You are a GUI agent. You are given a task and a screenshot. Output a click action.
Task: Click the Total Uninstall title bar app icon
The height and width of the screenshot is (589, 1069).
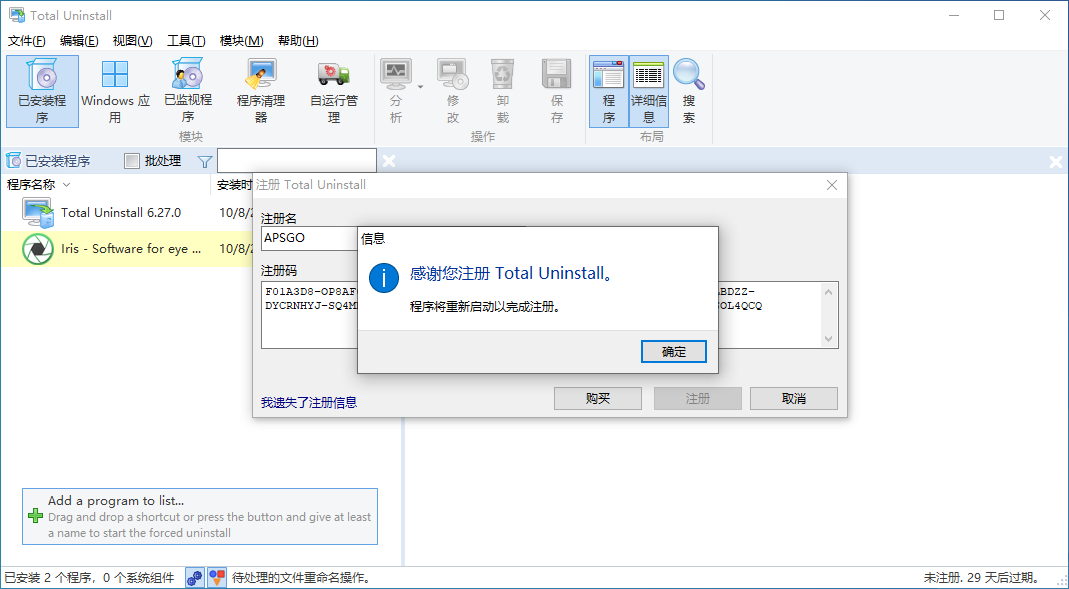16,15
